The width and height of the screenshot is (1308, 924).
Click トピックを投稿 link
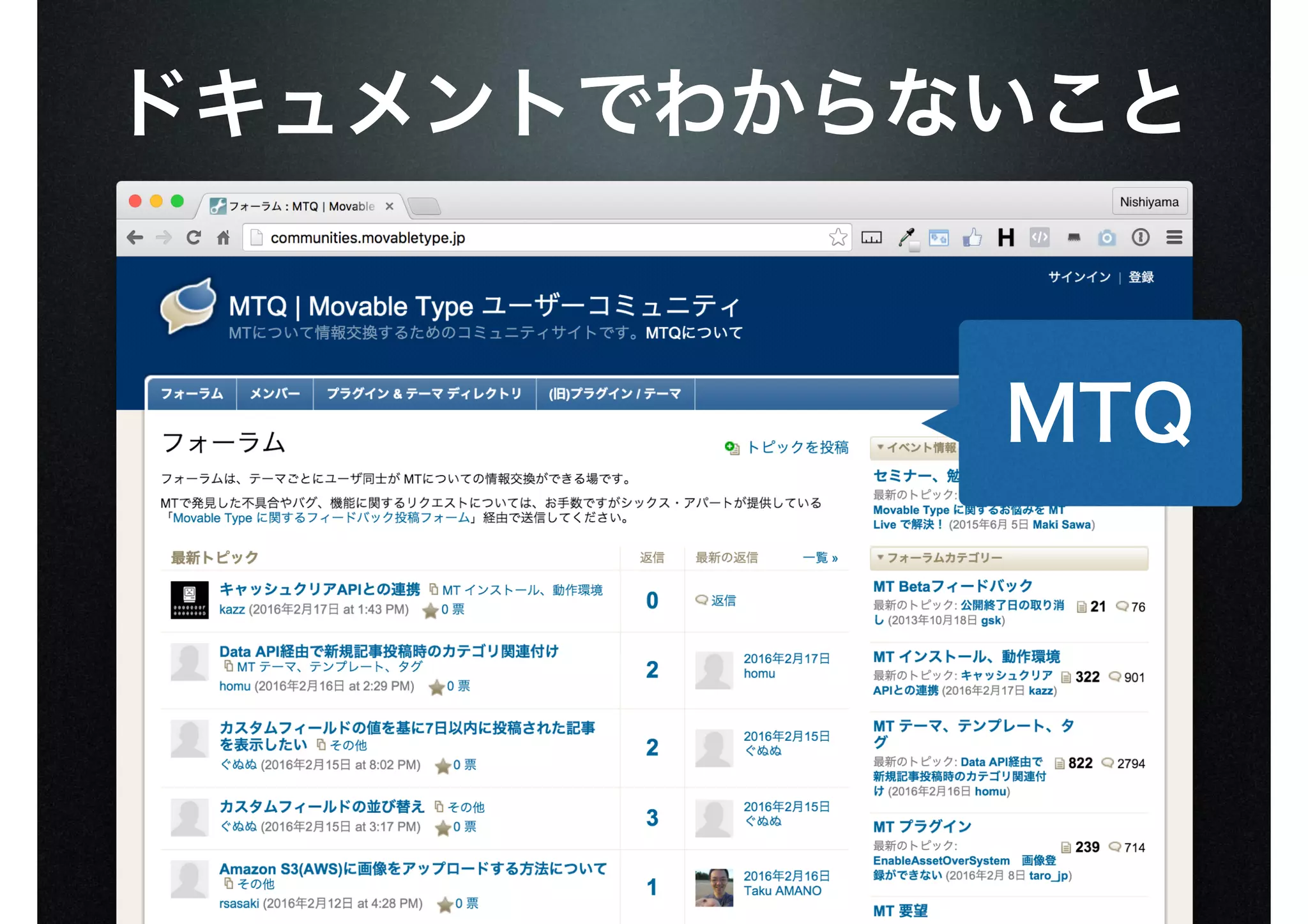798,447
